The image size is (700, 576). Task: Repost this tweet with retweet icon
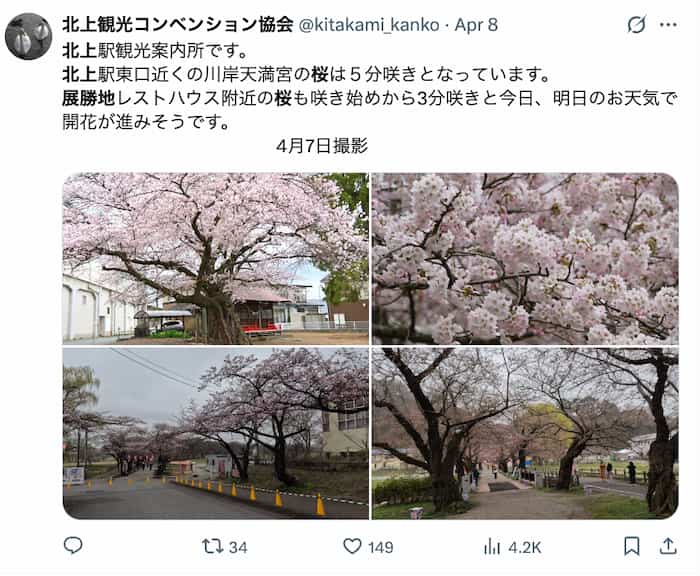click(212, 546)
